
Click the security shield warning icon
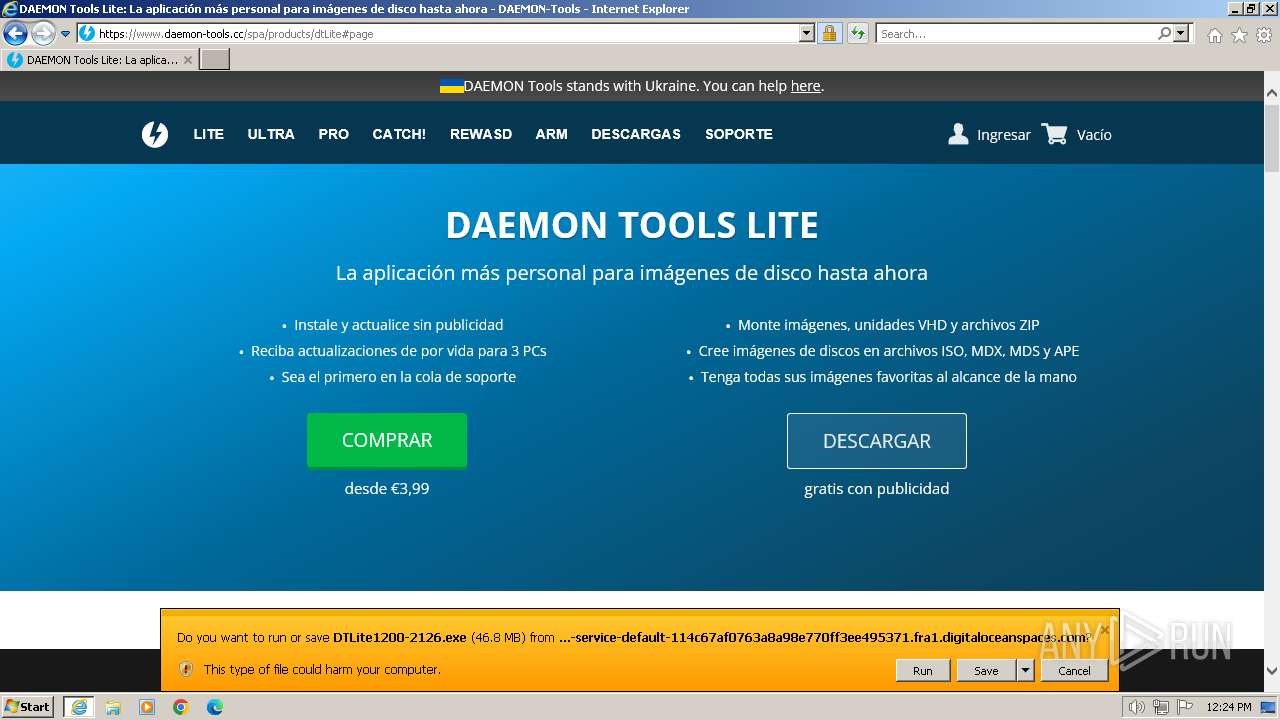point(186,669)
